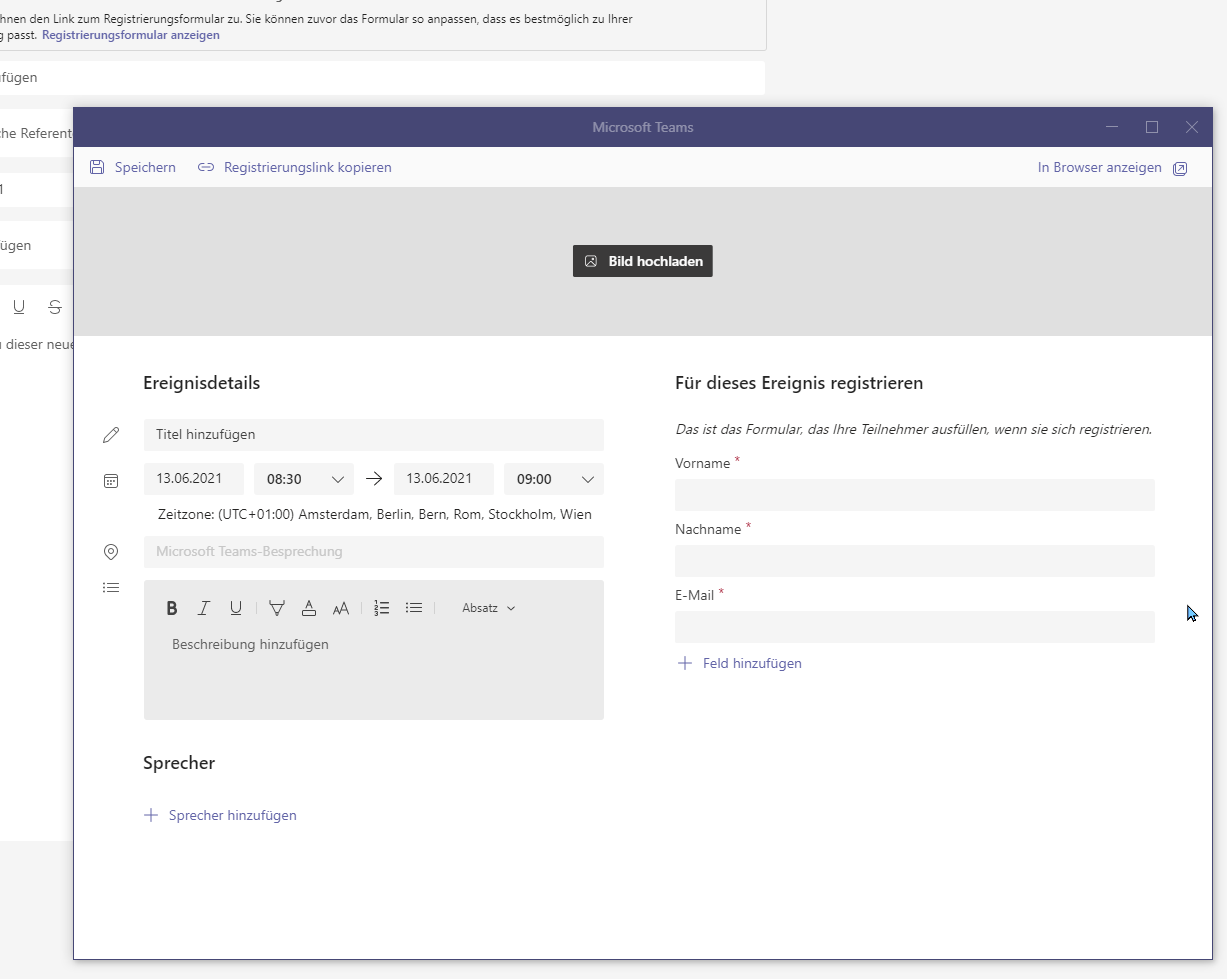Click the location pin icon

[111, 552]
